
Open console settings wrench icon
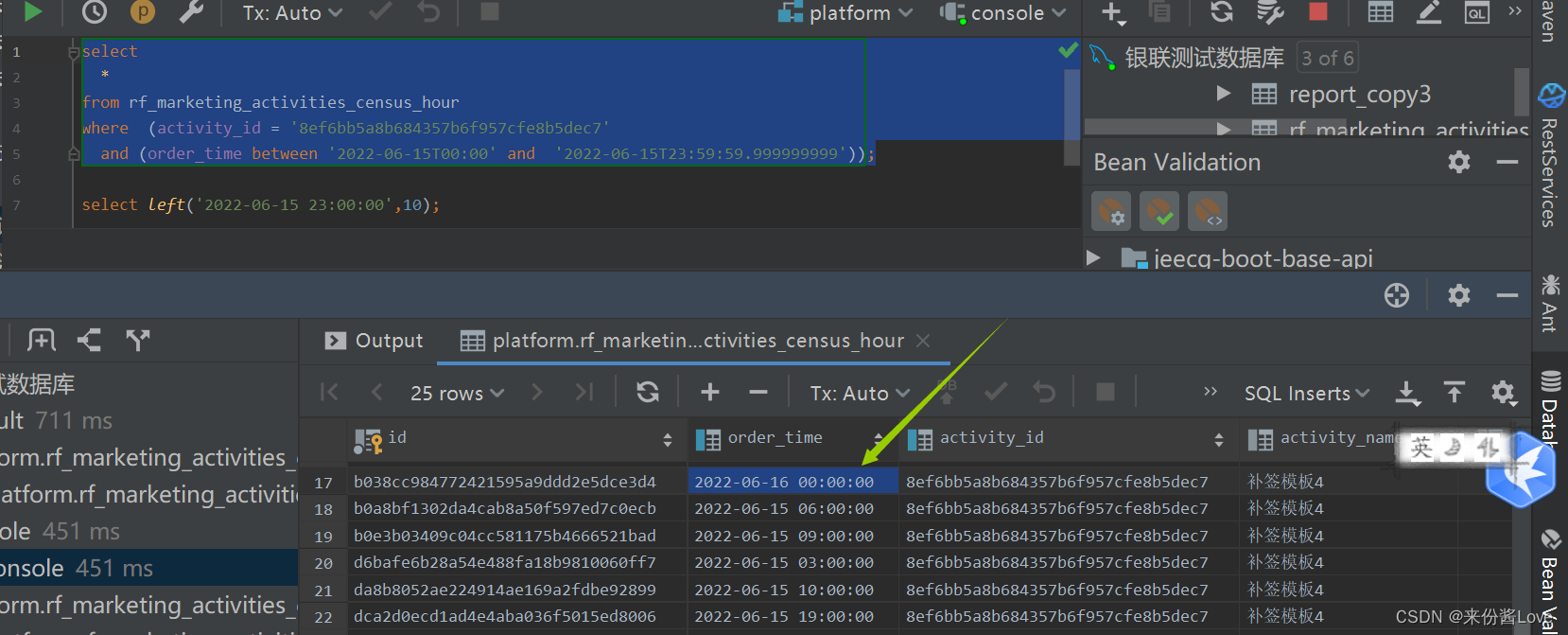(191, 11)
